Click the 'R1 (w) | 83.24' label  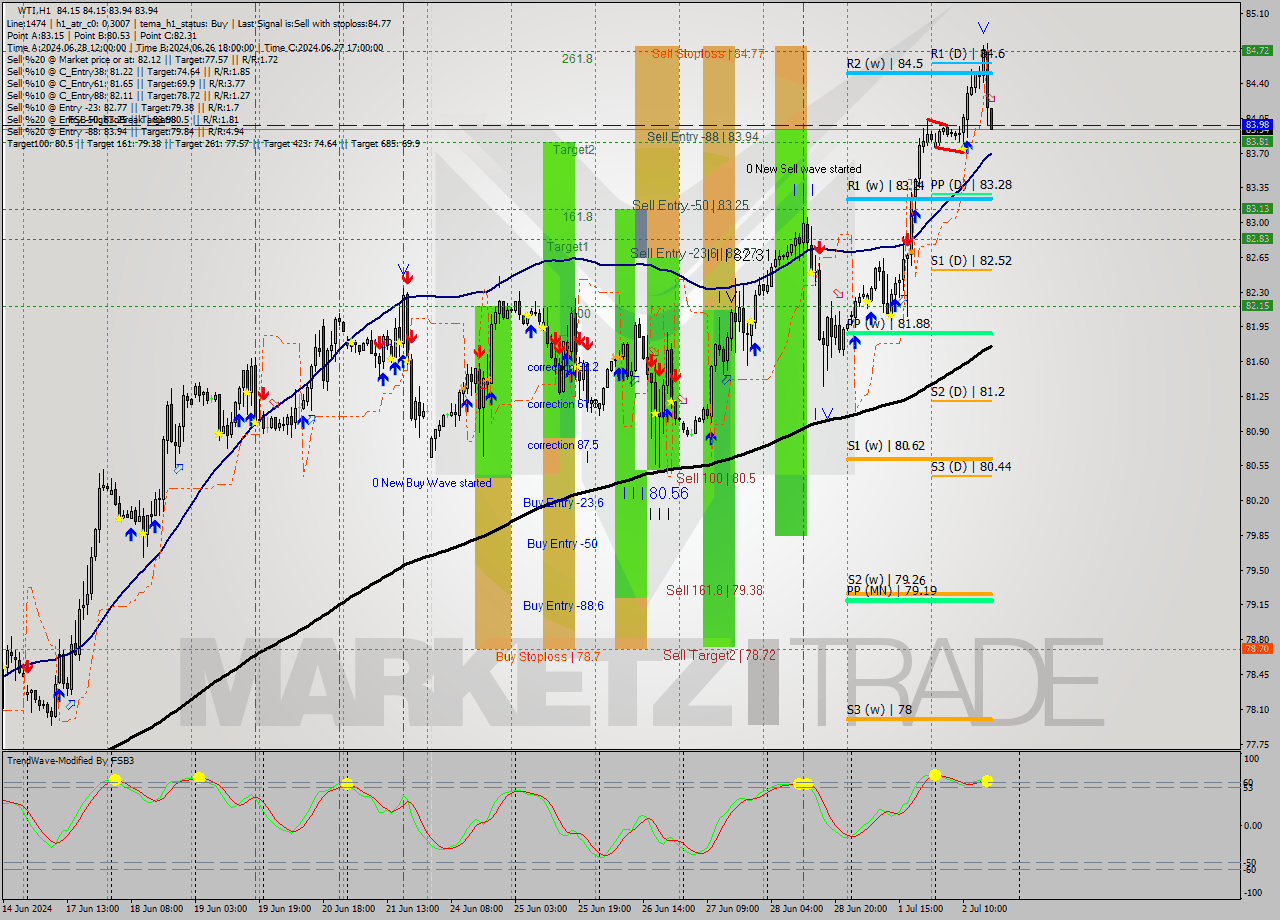click(884, 186)
